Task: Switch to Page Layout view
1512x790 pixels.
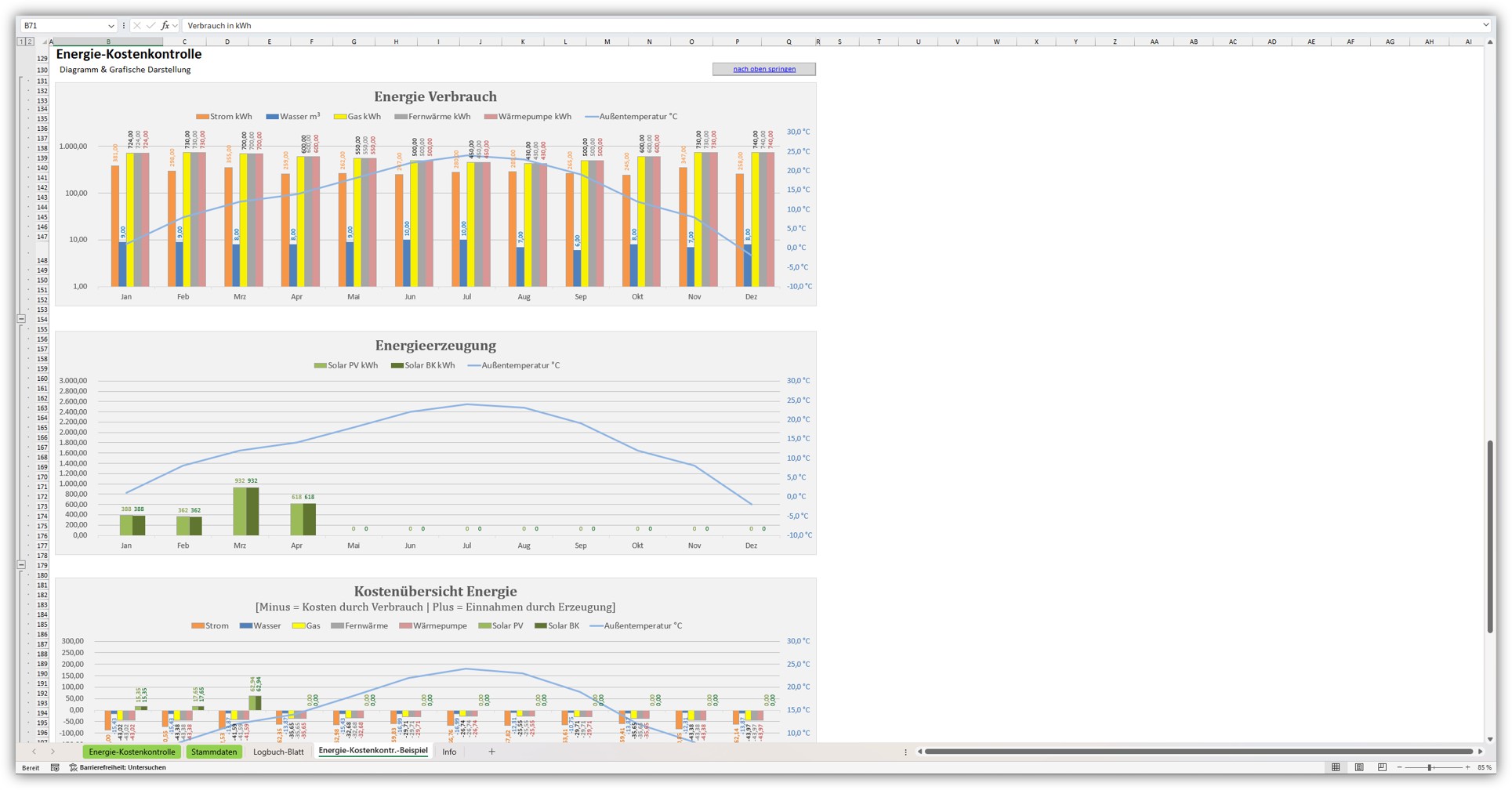Action: coord(1359,768)
